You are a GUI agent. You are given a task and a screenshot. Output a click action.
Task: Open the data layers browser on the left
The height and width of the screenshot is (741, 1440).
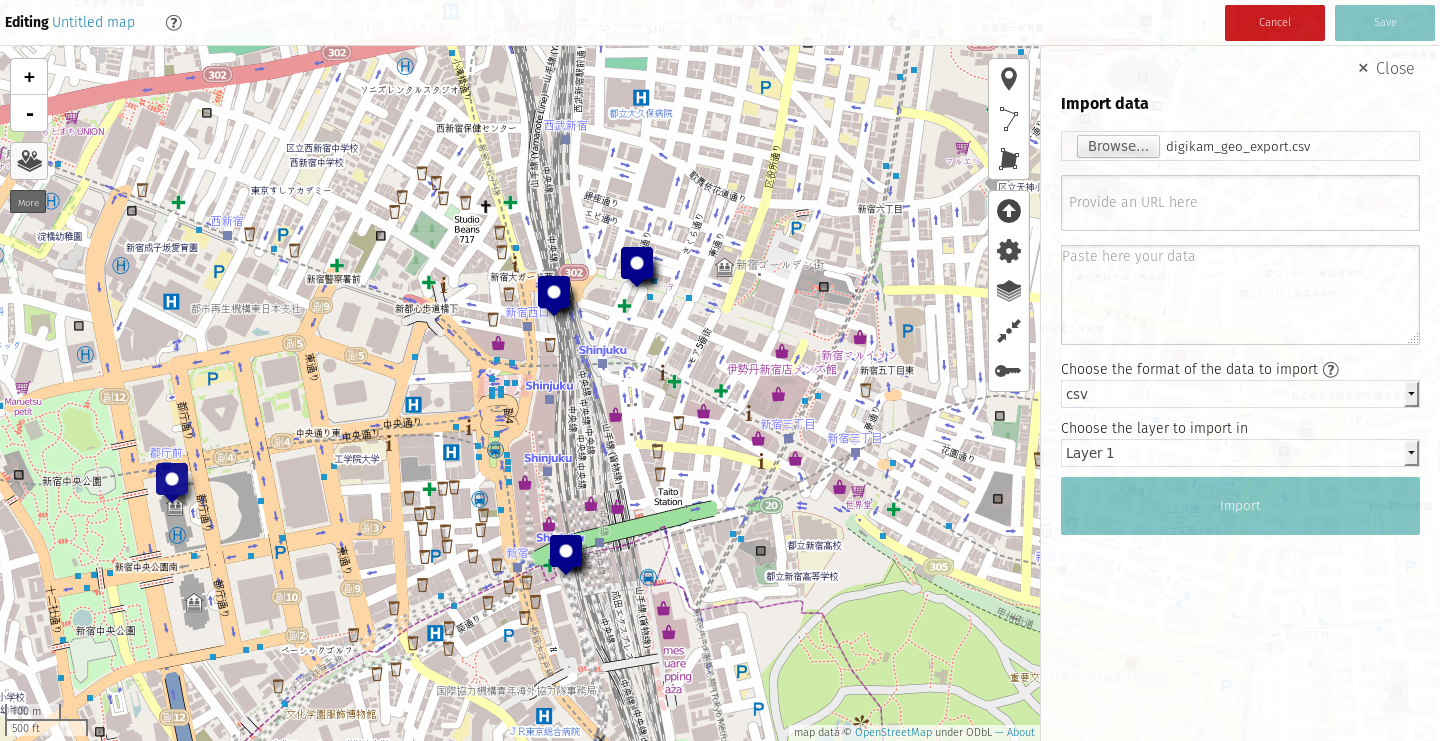click(x=29, y=160)
